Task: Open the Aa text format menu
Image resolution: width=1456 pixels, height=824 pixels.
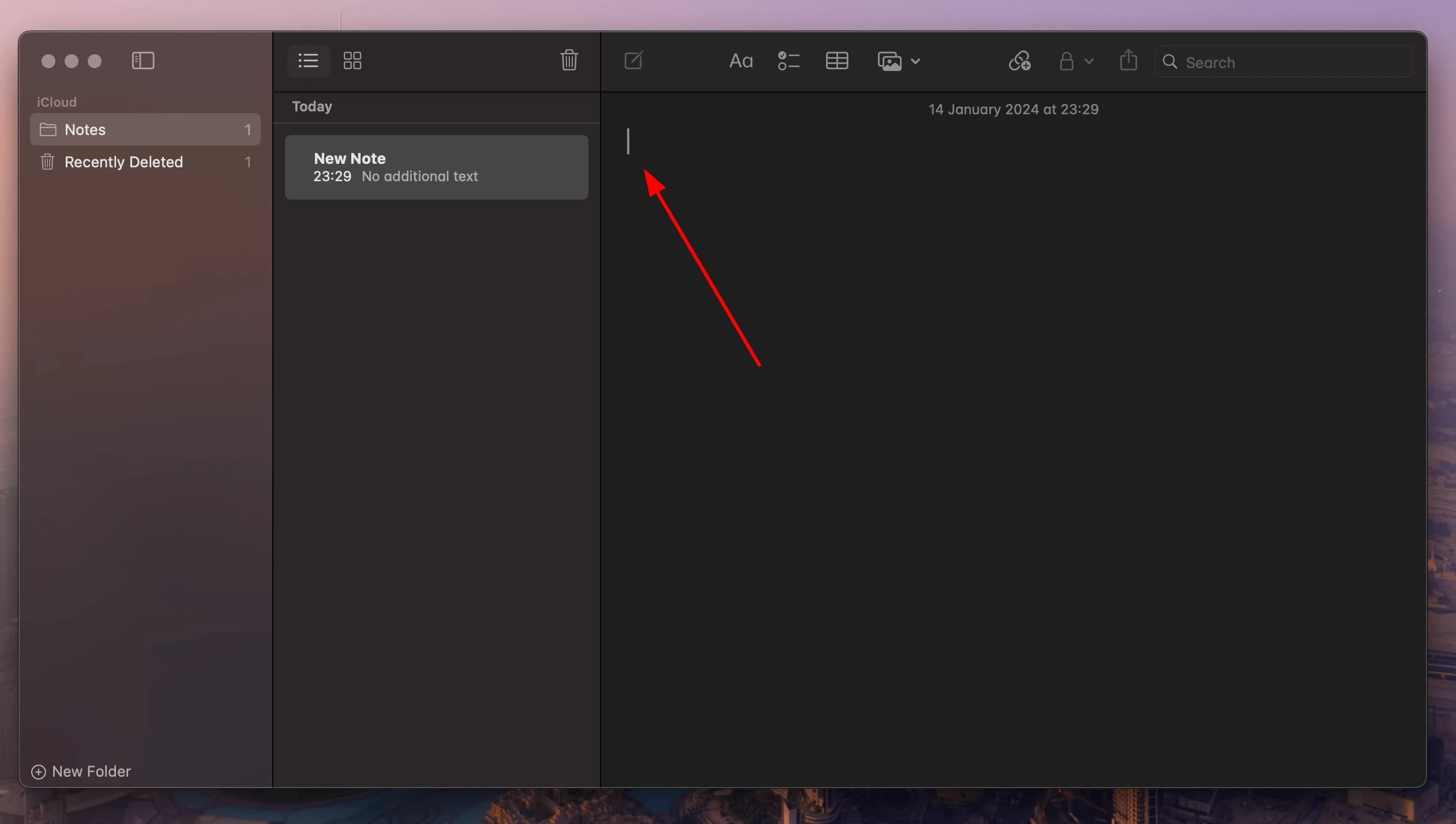Action: click(x=741, y=61)
